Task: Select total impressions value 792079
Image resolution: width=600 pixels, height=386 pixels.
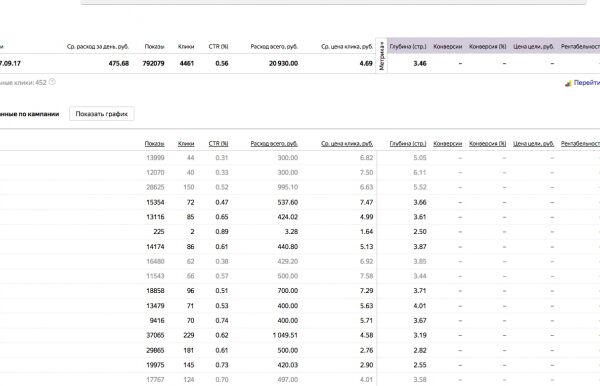Action: click(x=153, y=64)
